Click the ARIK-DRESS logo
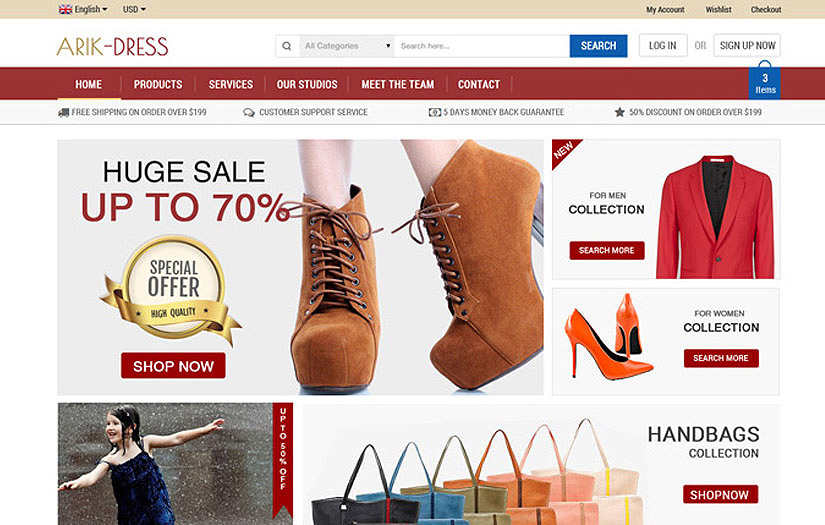 (112, 46)
